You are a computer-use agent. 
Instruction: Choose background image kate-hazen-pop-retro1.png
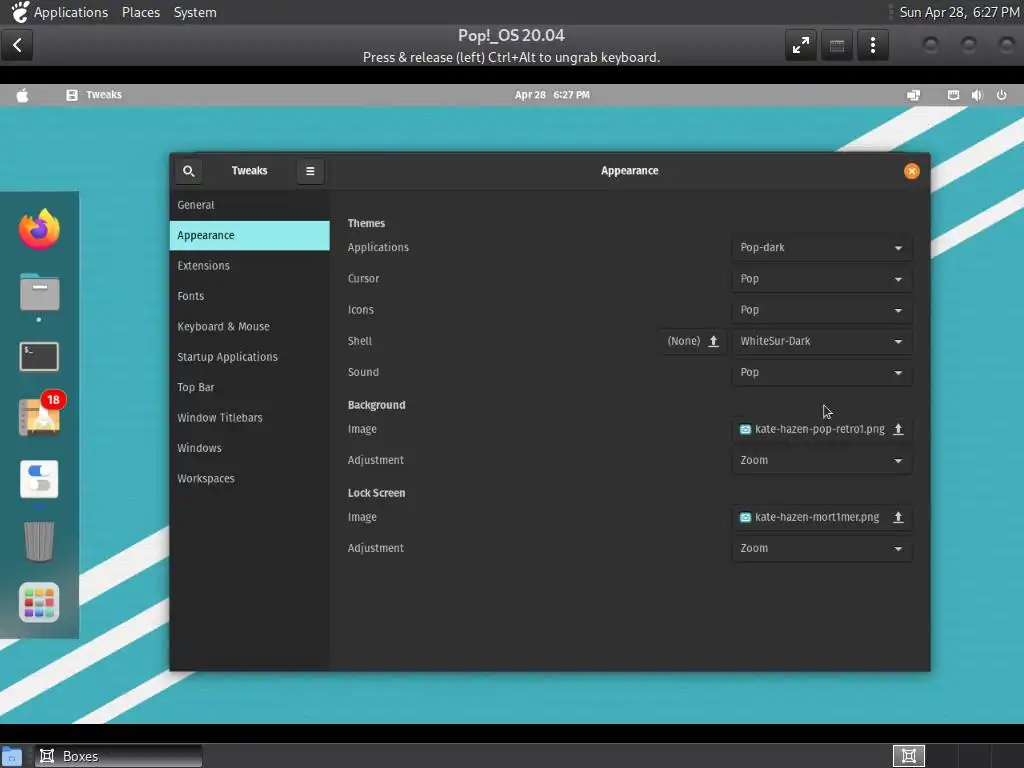[x=822, y=429]
